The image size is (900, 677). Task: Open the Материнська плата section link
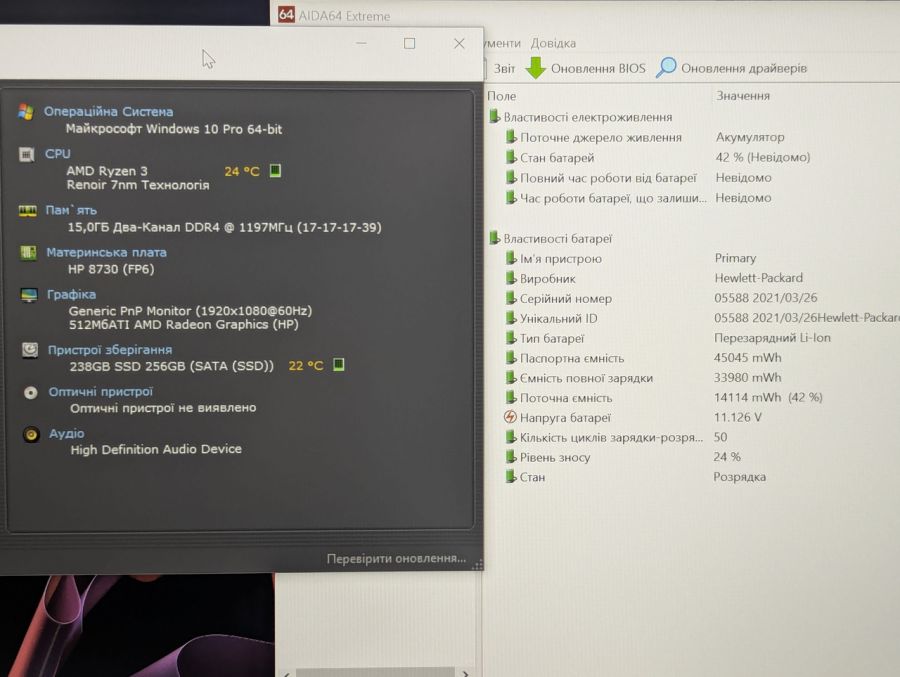click(x=106, y=252)
